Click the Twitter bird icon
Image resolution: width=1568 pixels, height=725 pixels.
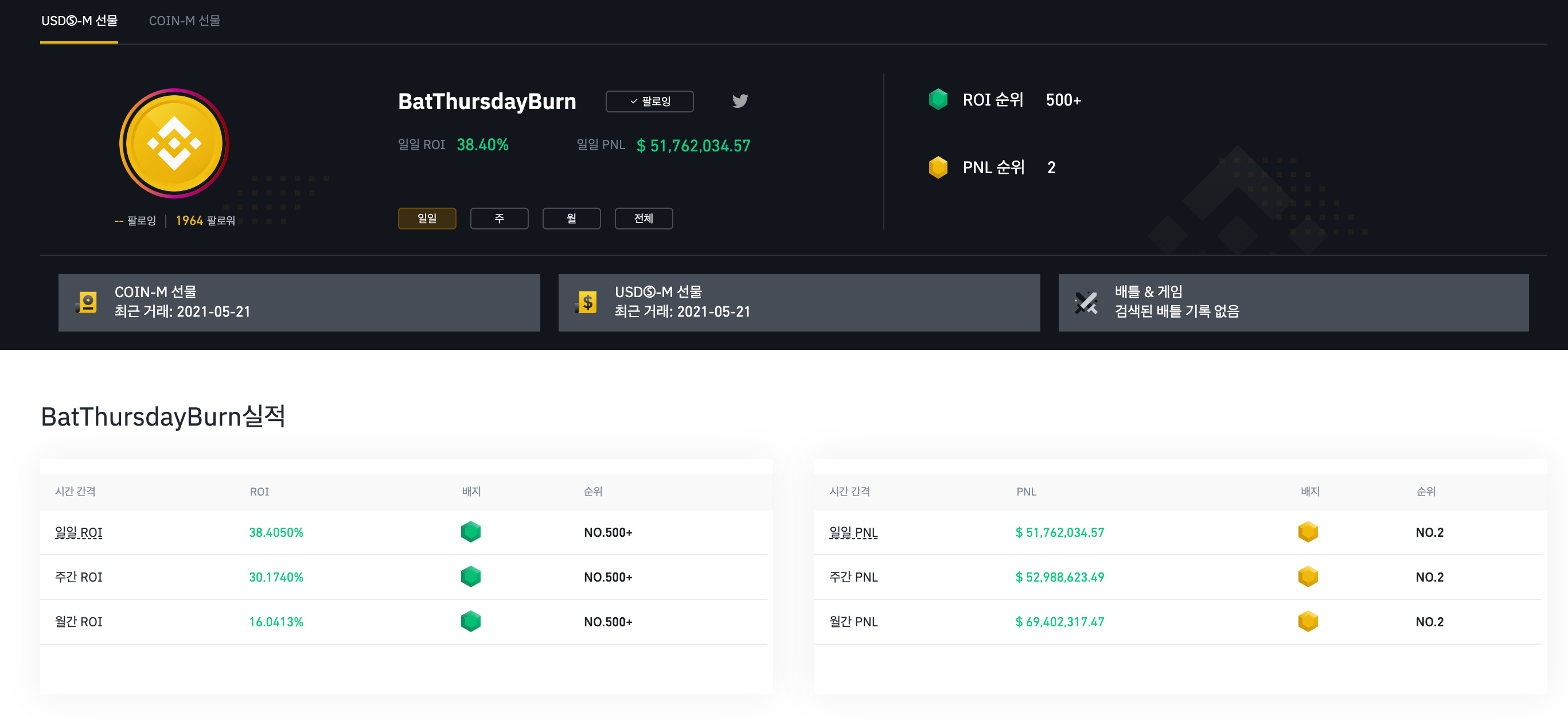click(740, 101)
